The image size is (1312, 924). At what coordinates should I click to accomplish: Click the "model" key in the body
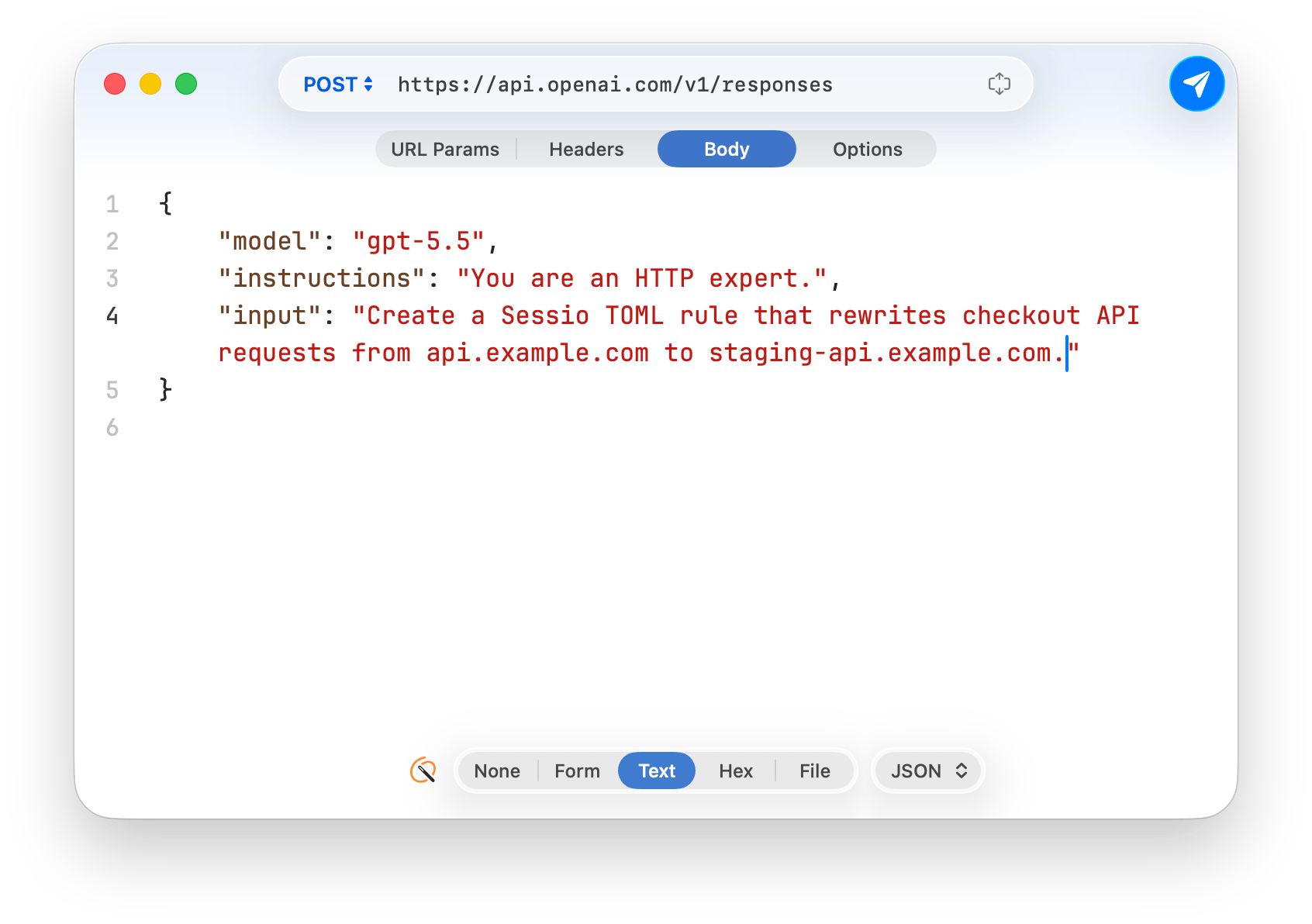pos(270,241)
